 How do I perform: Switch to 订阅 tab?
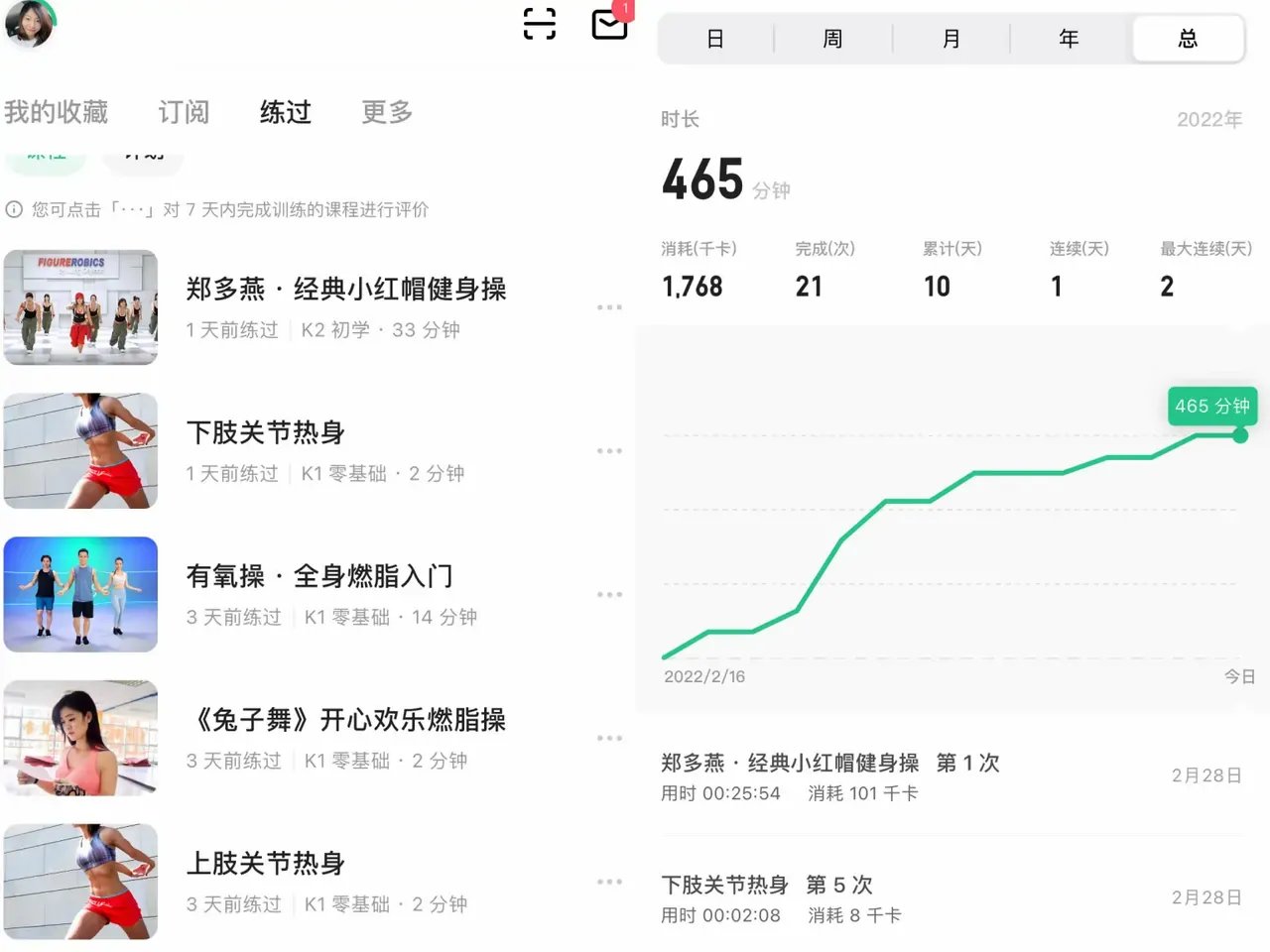(x=184, y=112)
